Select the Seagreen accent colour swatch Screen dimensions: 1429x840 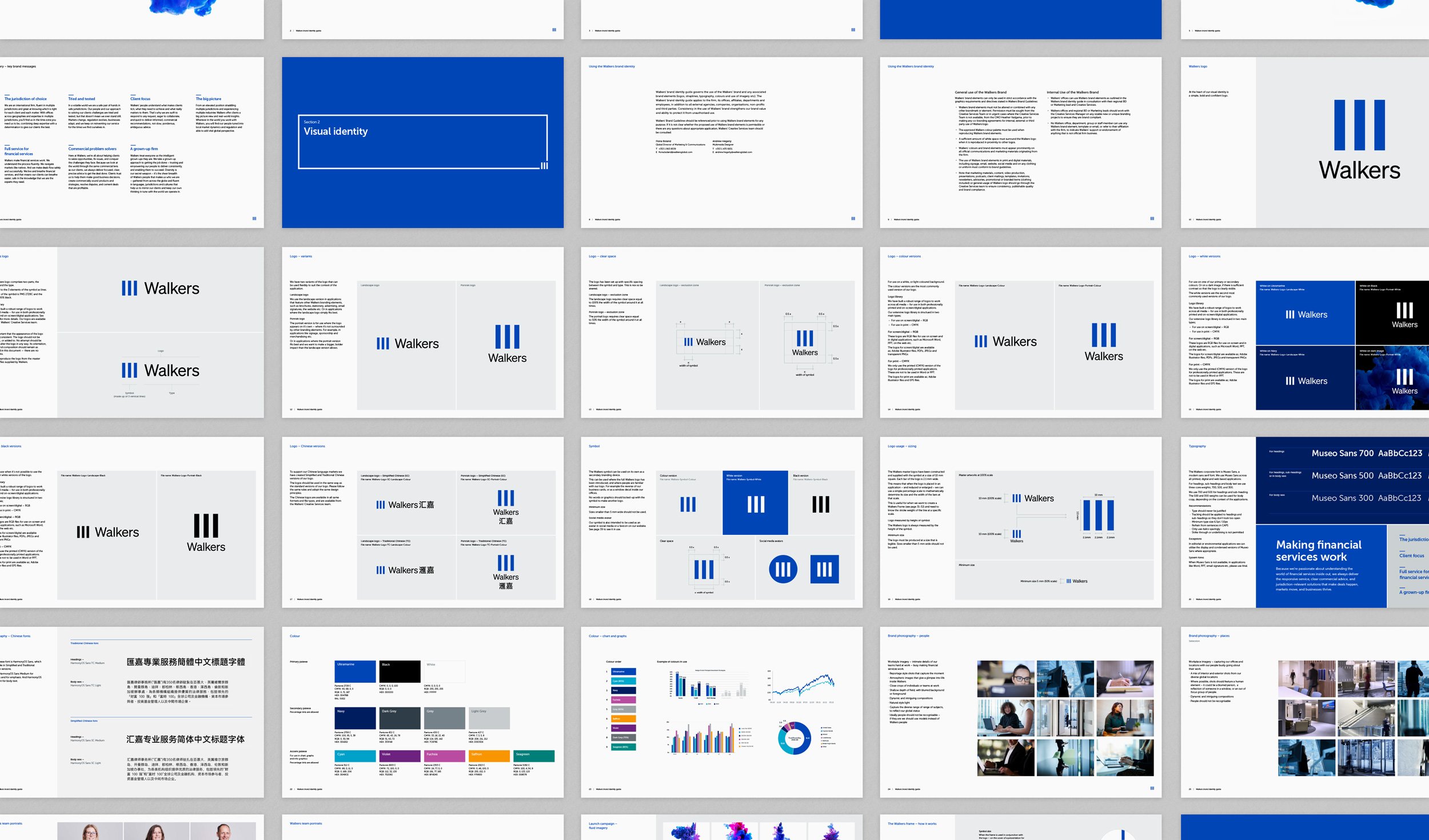click(x=534, y=756)
